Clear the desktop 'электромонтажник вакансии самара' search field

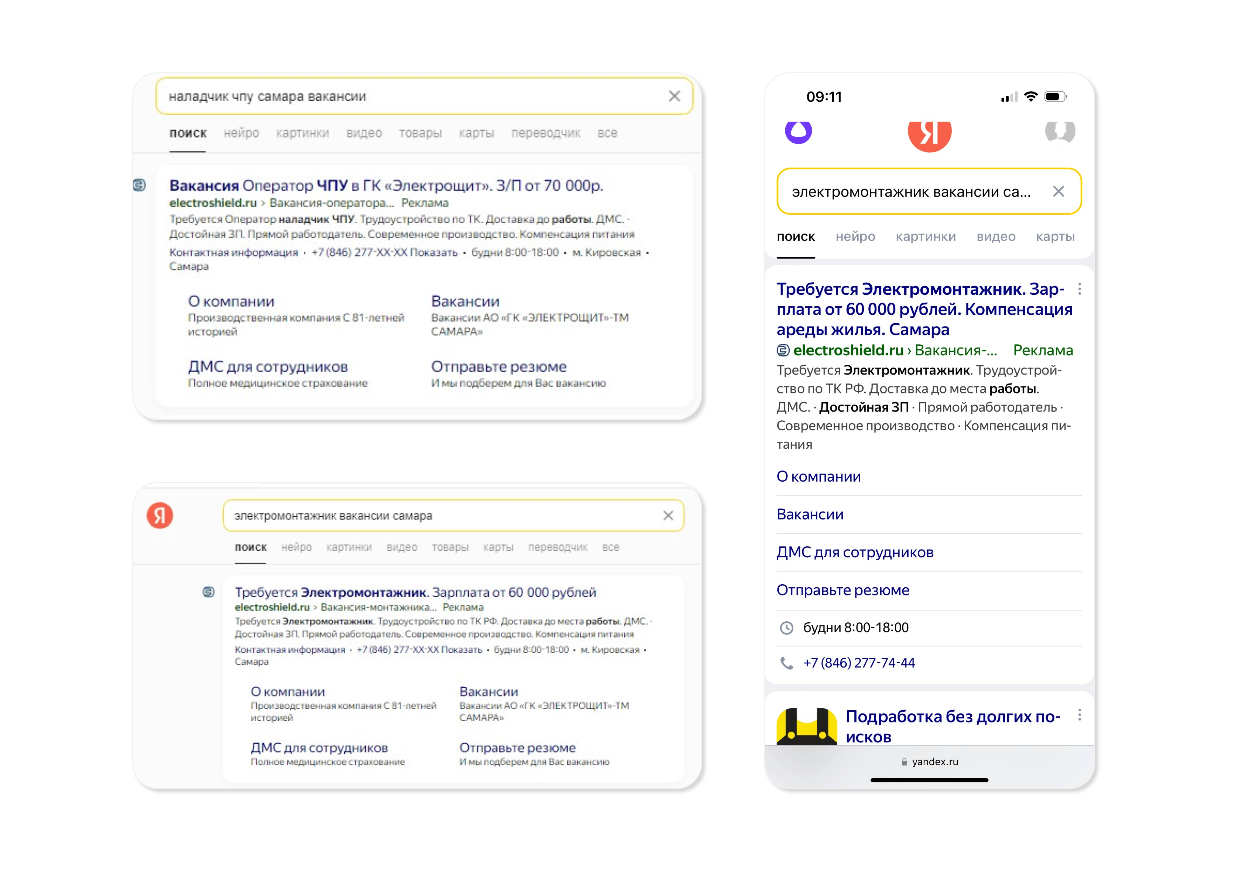click(x=668, y=515)
